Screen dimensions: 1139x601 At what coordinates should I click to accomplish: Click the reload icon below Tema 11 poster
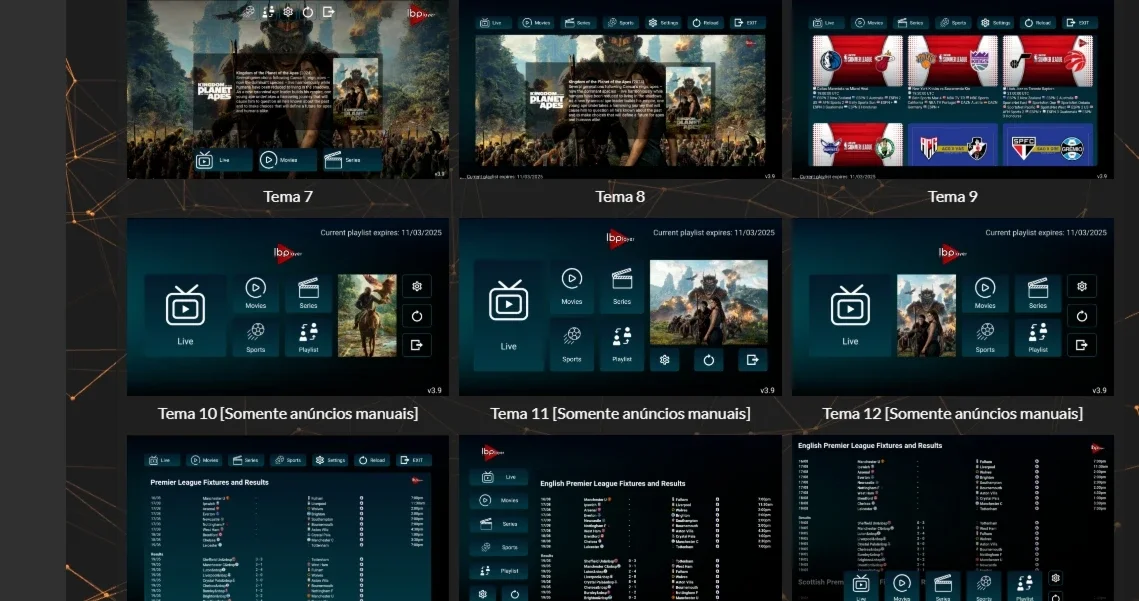click(x=709, y=360)
